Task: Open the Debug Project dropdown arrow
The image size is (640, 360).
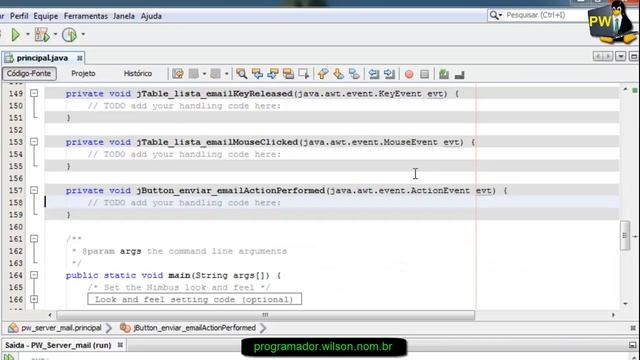Action: click(55, 34)
